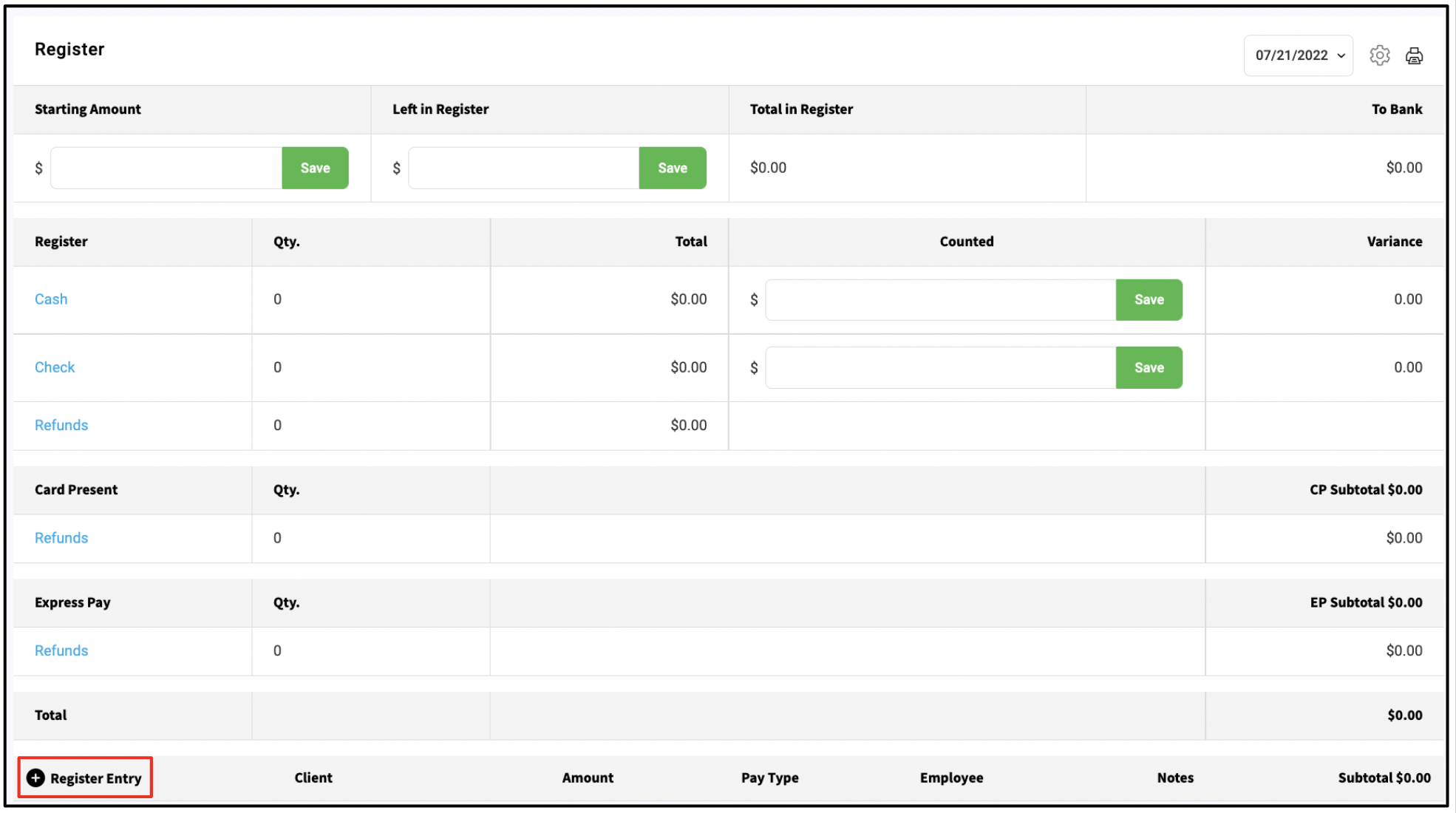Open the Cash link

coord(51,299)
